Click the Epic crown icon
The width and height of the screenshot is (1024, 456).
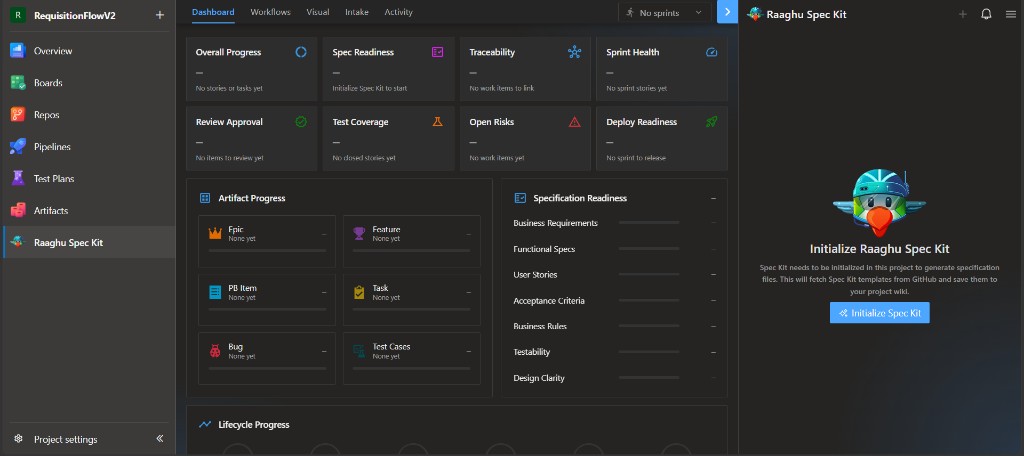coord(216,233)
